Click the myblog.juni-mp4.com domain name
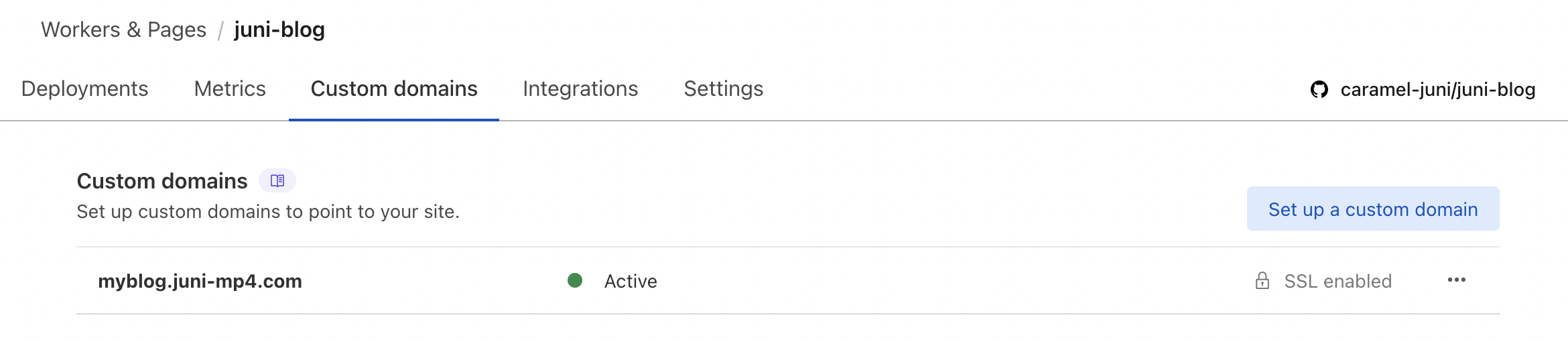Image resolution: width=1568 pixels, height=342 pixels. point(200,281)
